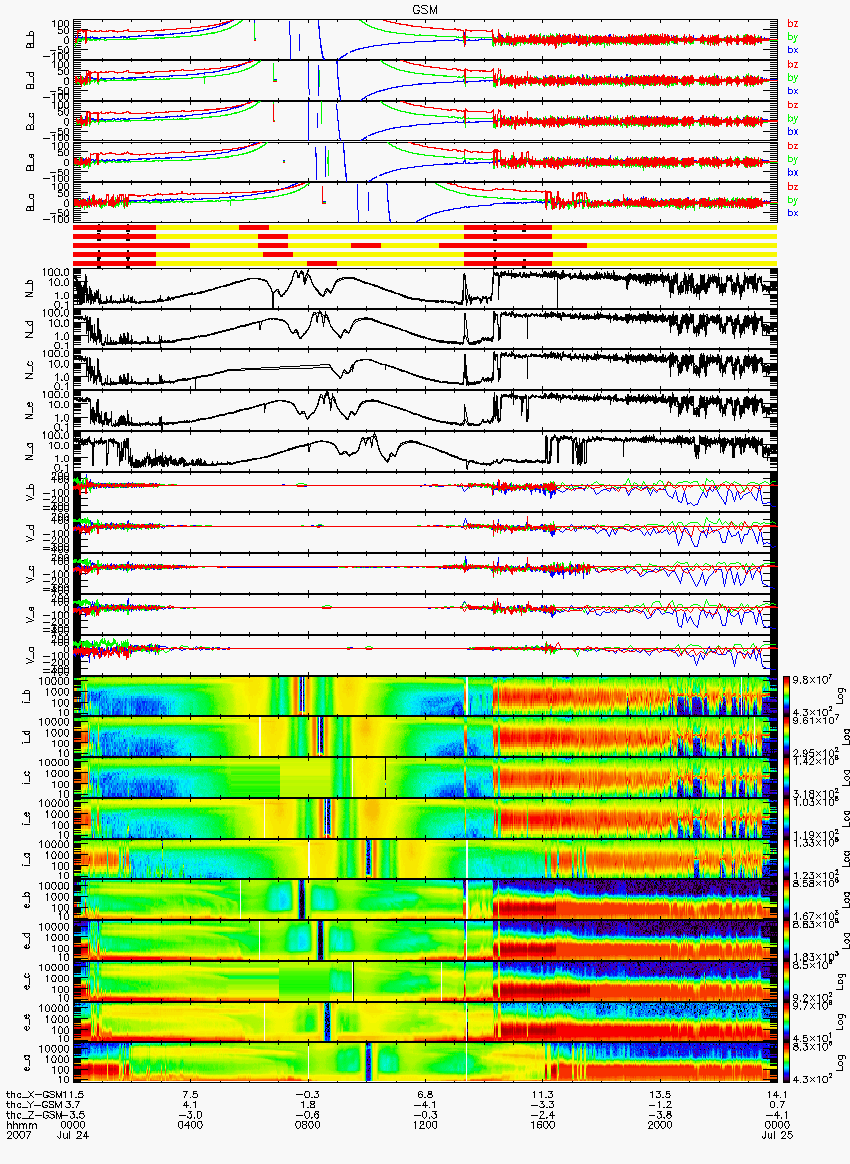The image size is (850, 1164).
Task: Click the N_e density axis label
Action: [31, 412]
